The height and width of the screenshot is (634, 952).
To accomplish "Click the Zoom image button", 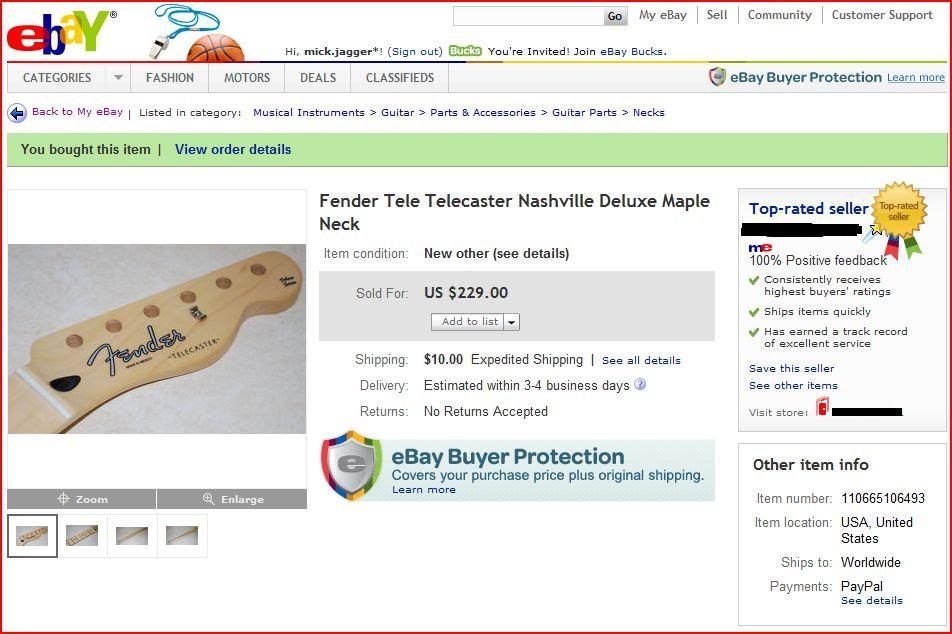I will point(82,499).
